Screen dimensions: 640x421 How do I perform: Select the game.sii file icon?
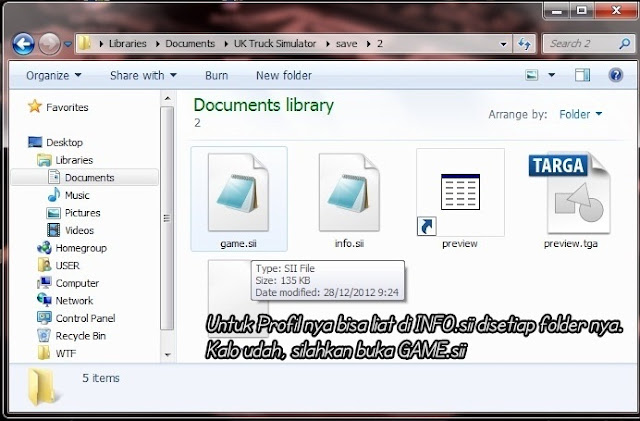tap(238, 192)
